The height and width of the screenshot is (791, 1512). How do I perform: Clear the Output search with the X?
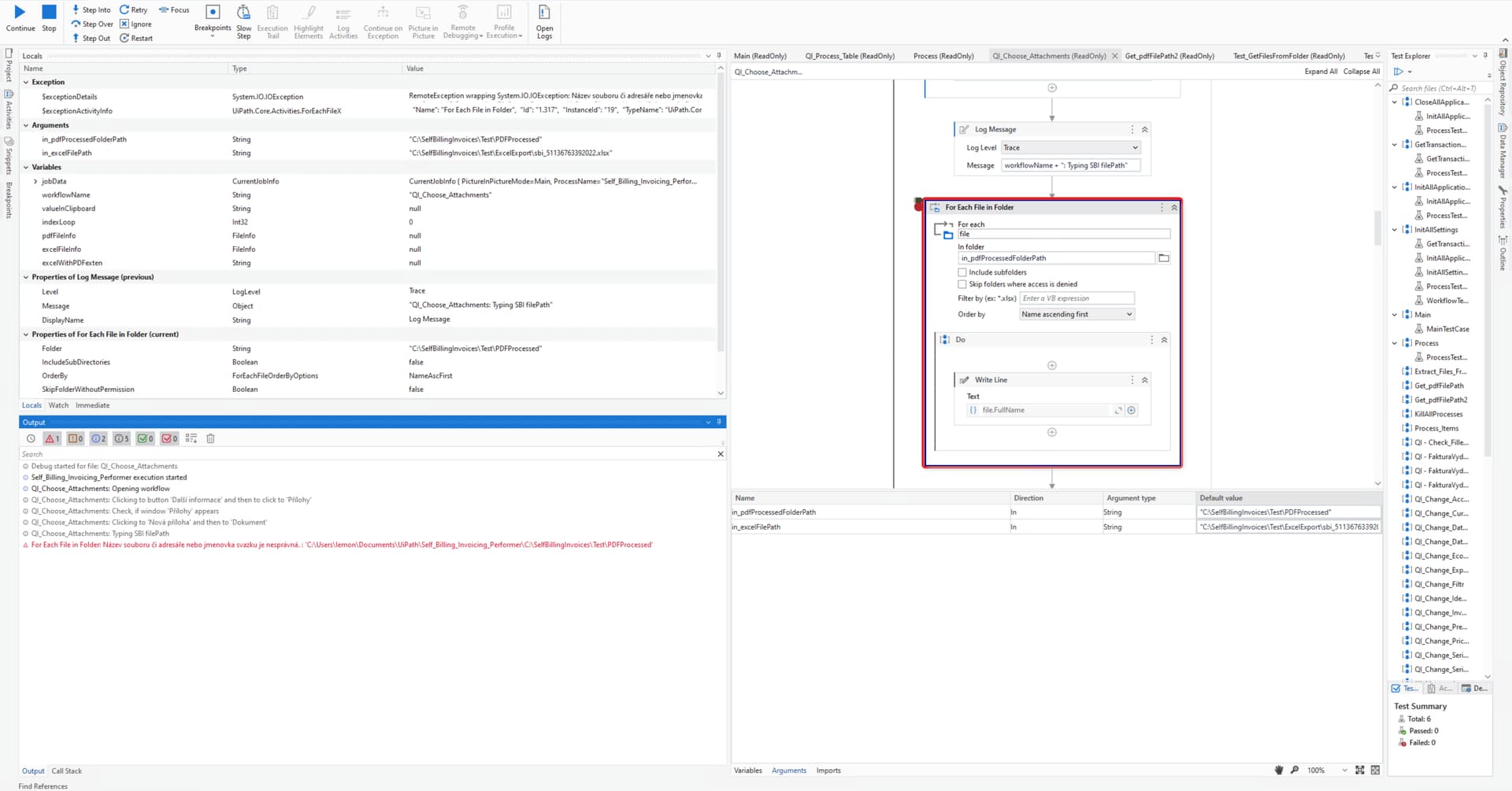(x=721, y=454)
